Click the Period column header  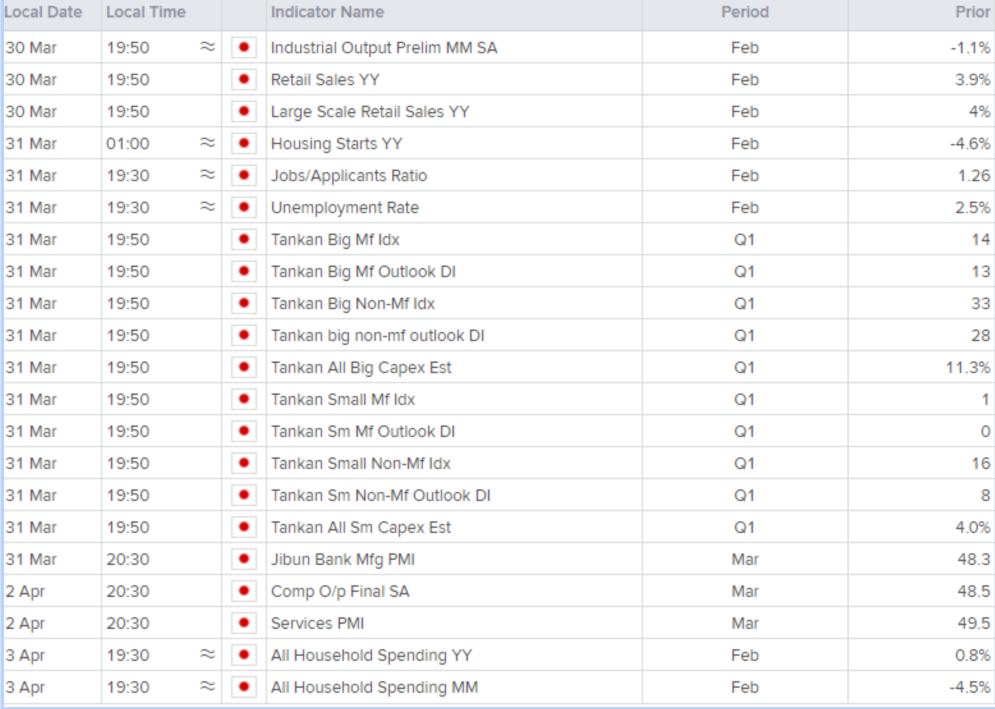(745, 12)
